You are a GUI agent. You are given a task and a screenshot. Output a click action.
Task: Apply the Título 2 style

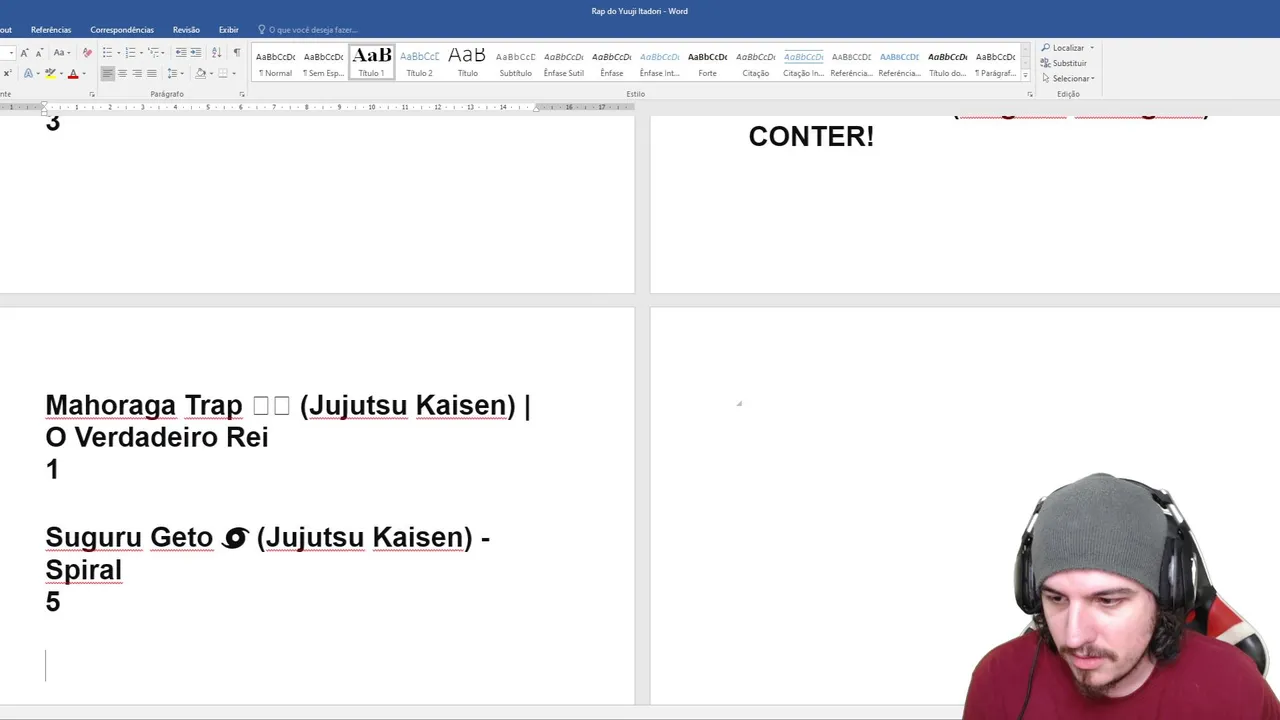click(419, 63)
